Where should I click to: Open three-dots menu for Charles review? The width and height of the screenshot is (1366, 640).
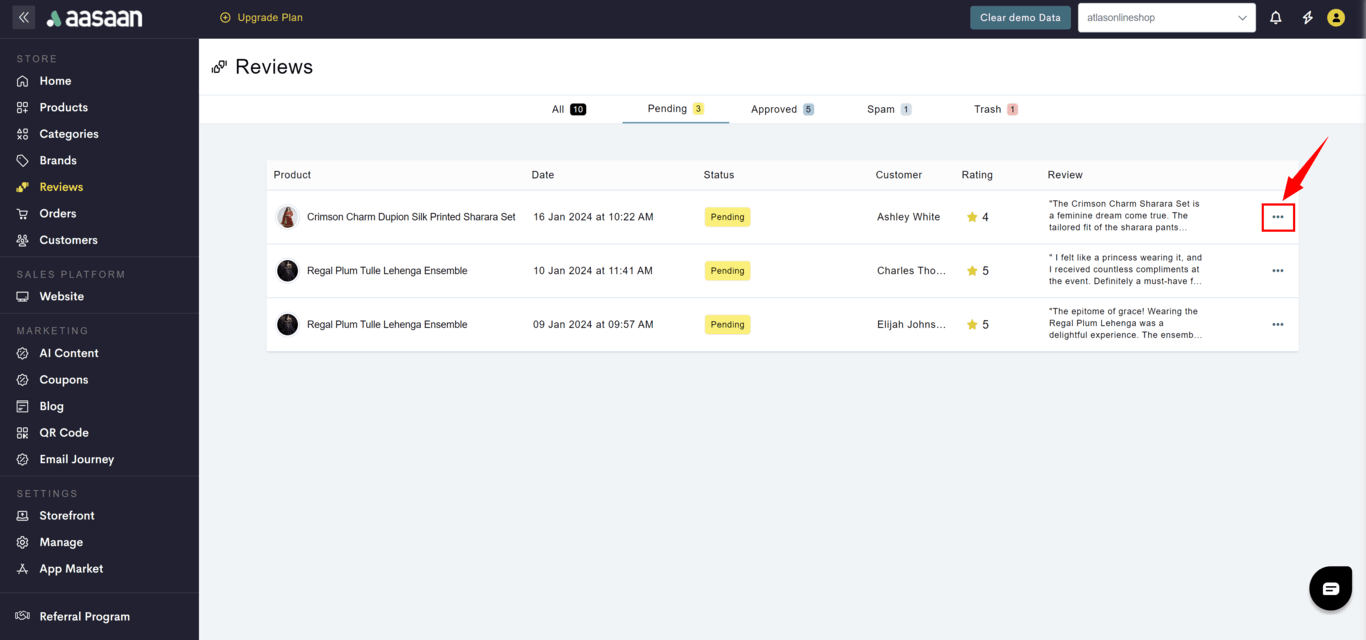(x=1278, y=271)
